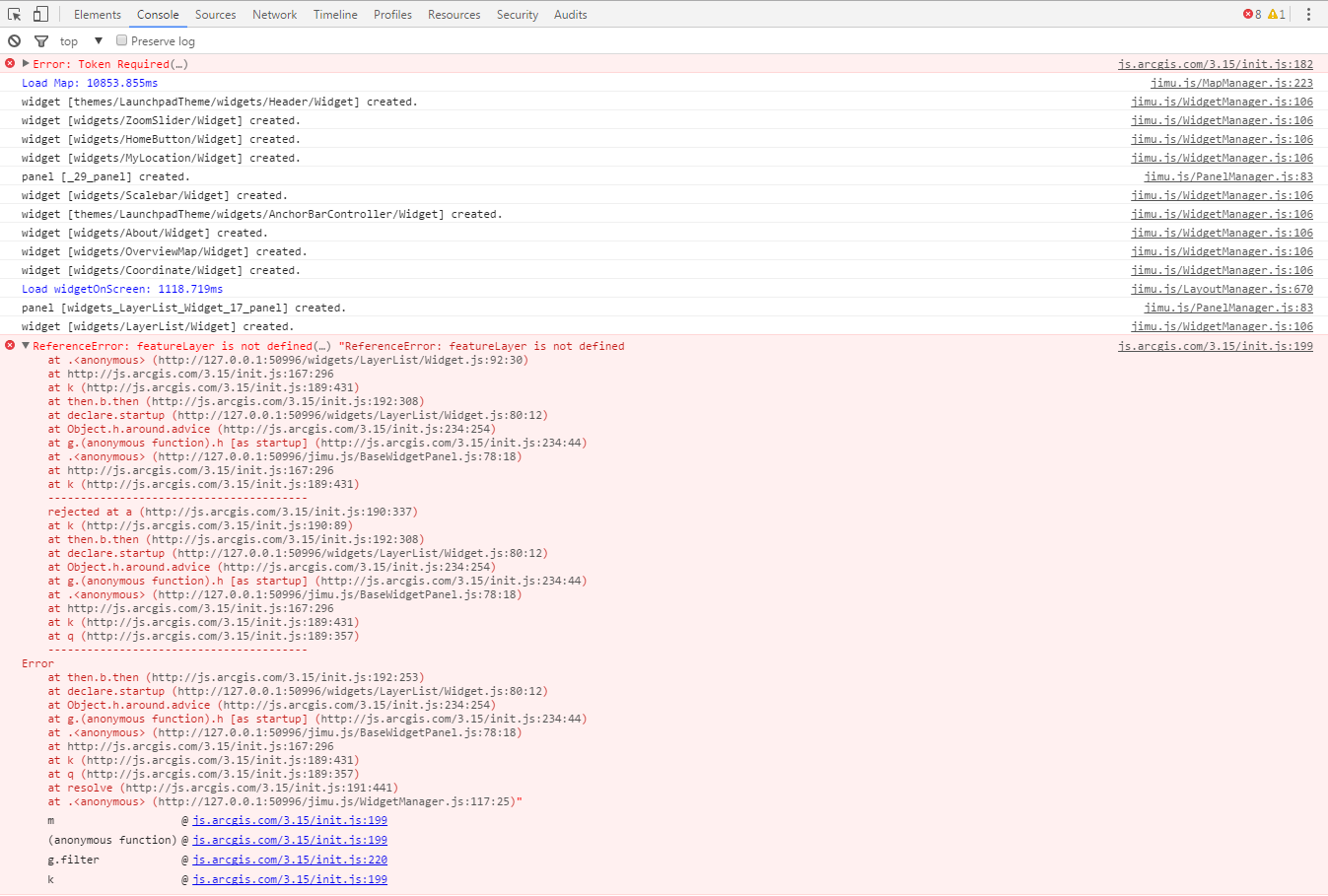Open the MapManager.js:223 source link

1231,83
